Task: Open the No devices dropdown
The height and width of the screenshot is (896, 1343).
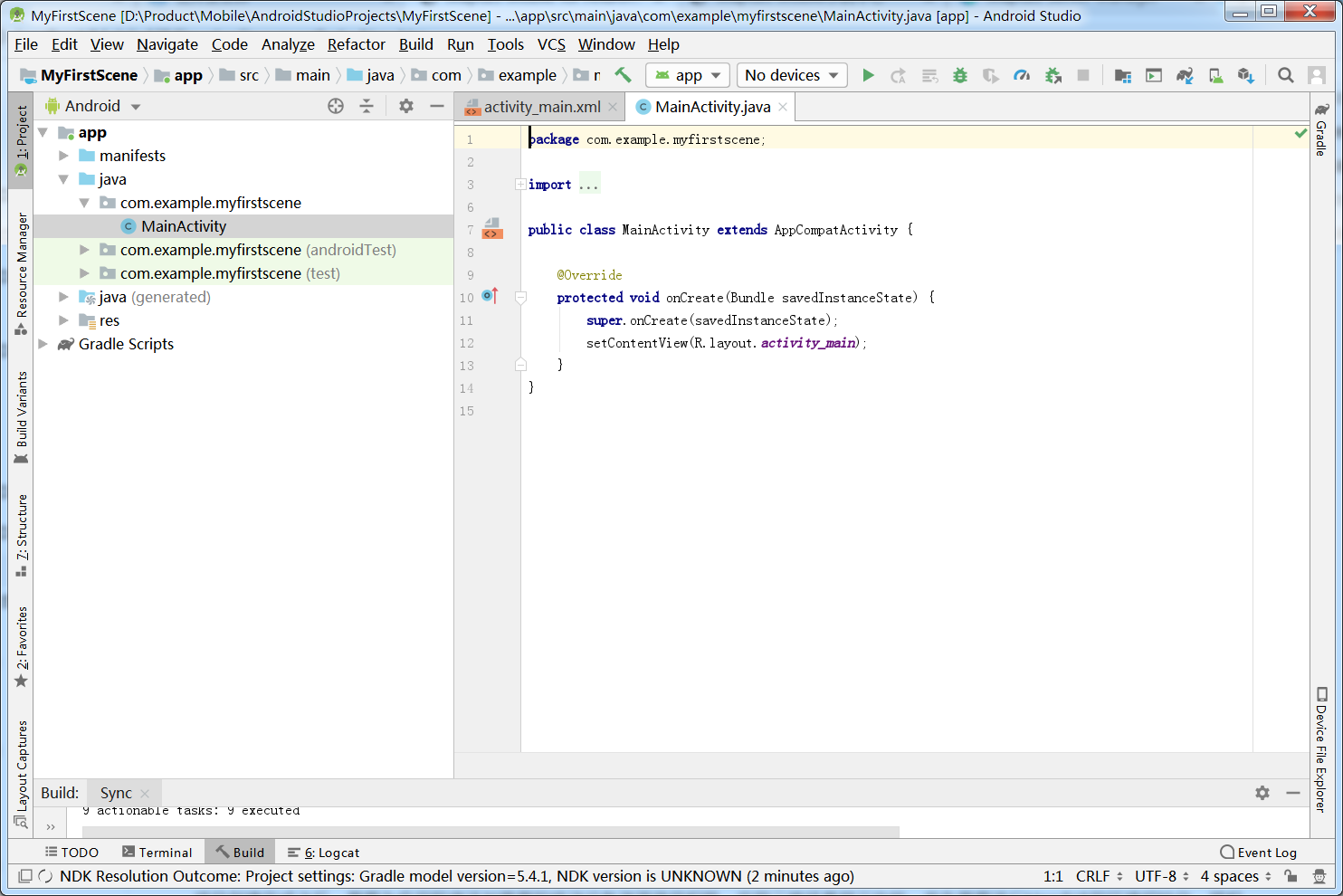Action: point(792,75)
